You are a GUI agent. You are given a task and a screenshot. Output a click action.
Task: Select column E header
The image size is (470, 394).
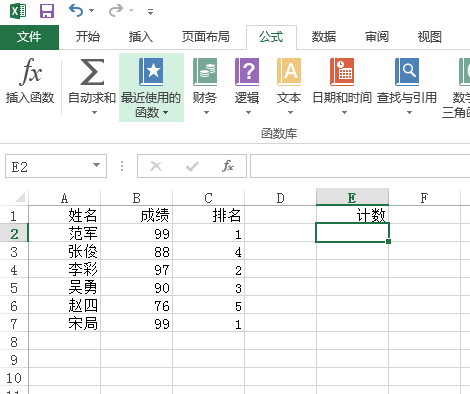coord(352,198)
